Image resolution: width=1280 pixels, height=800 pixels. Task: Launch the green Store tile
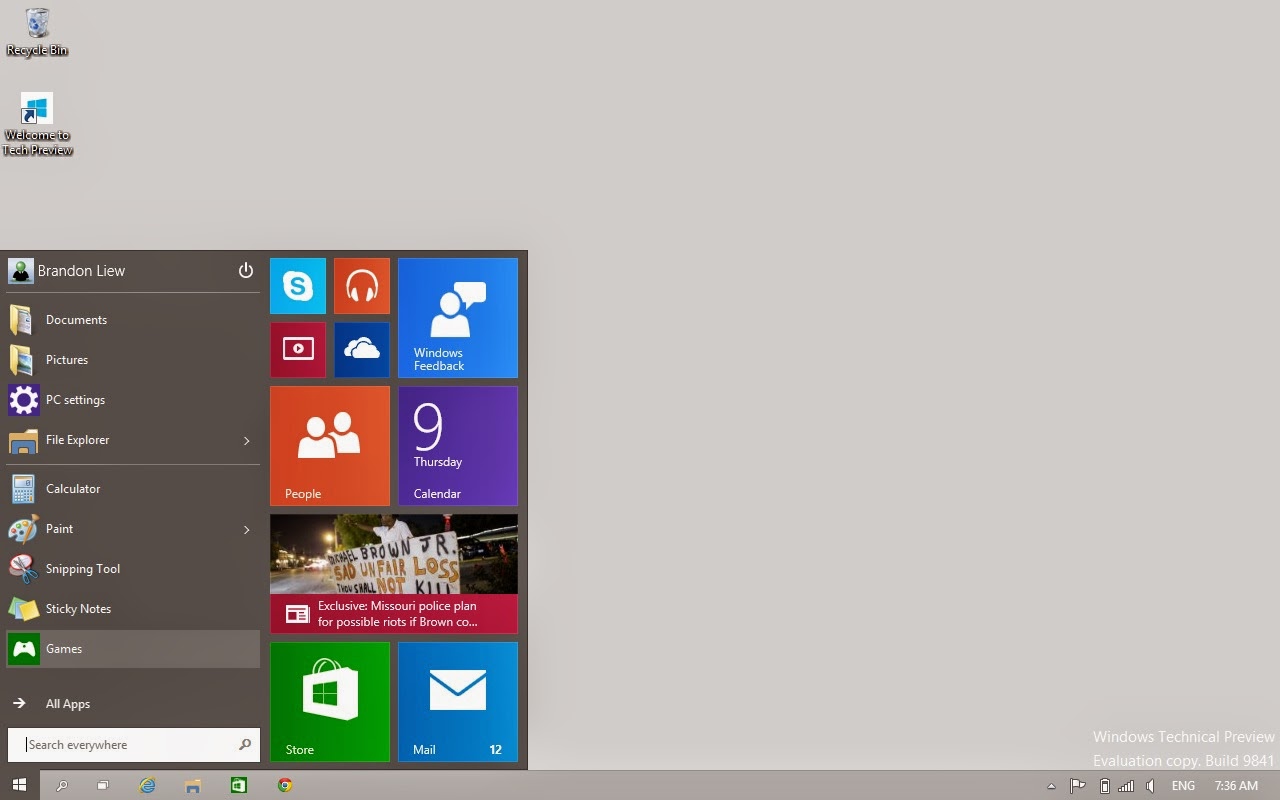[x=329, y=701]
